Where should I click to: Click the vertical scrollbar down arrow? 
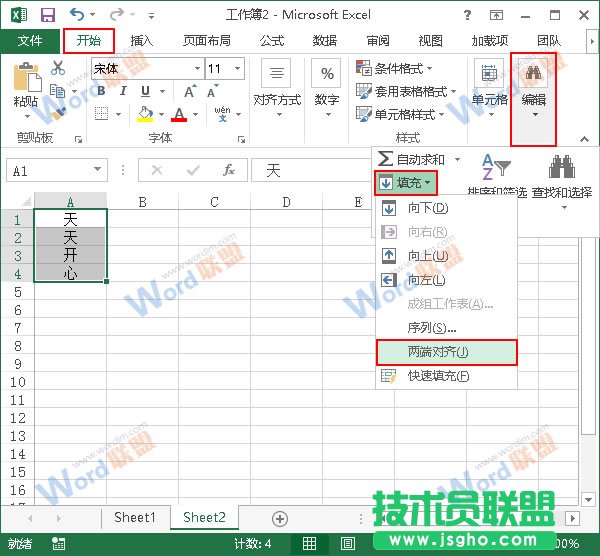(x=588, y=499)
